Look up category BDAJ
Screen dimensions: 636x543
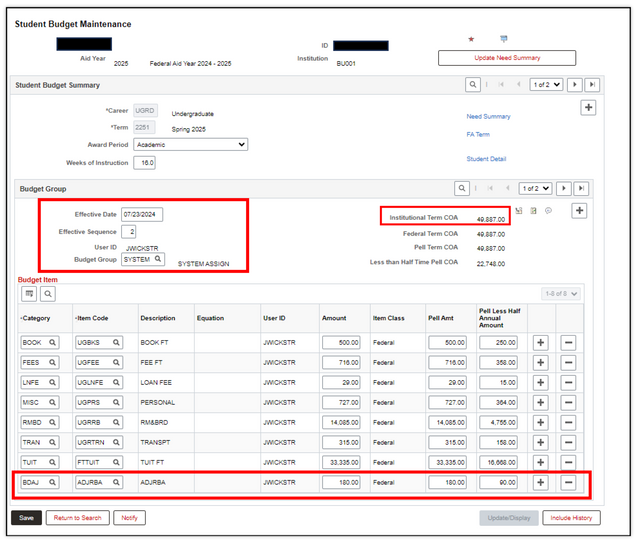tap(52, 482)
